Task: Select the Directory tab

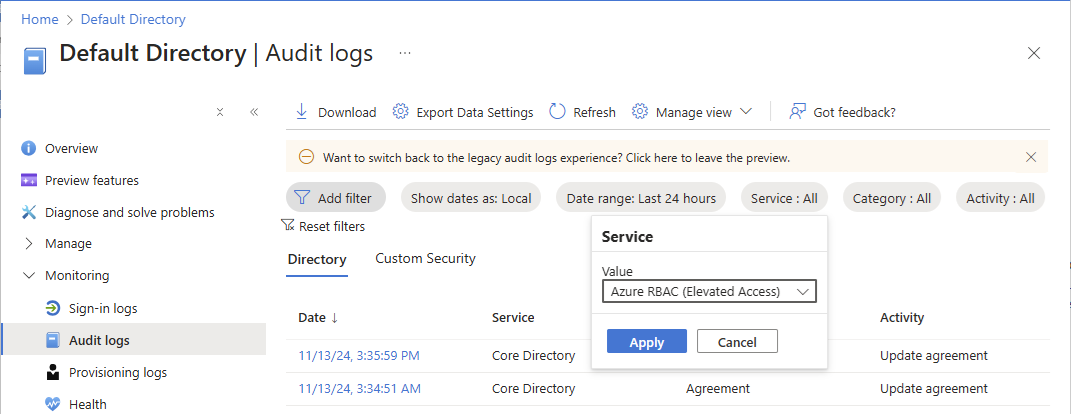Action: (316, 260)
